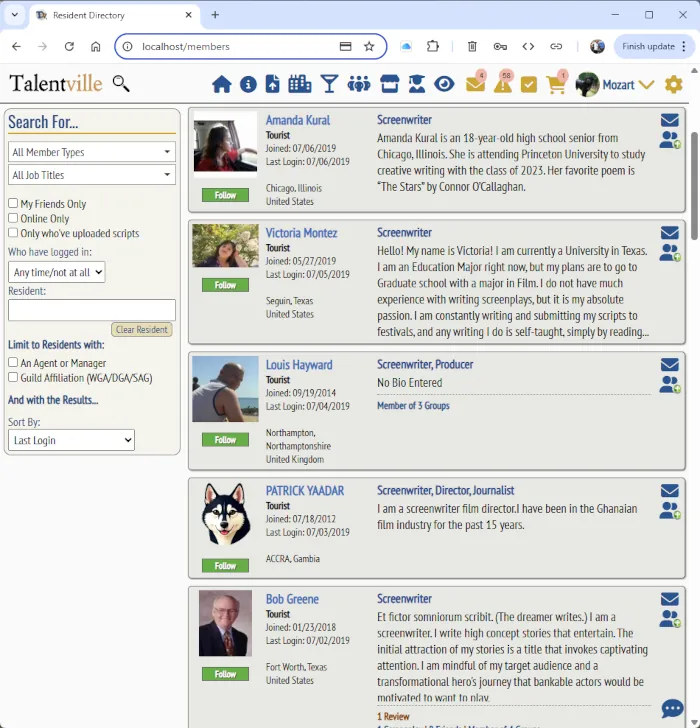Follow Victoria Montez
Image resolution: width=700 pixels, height=728 pixels.
click(x=225, y=285)
